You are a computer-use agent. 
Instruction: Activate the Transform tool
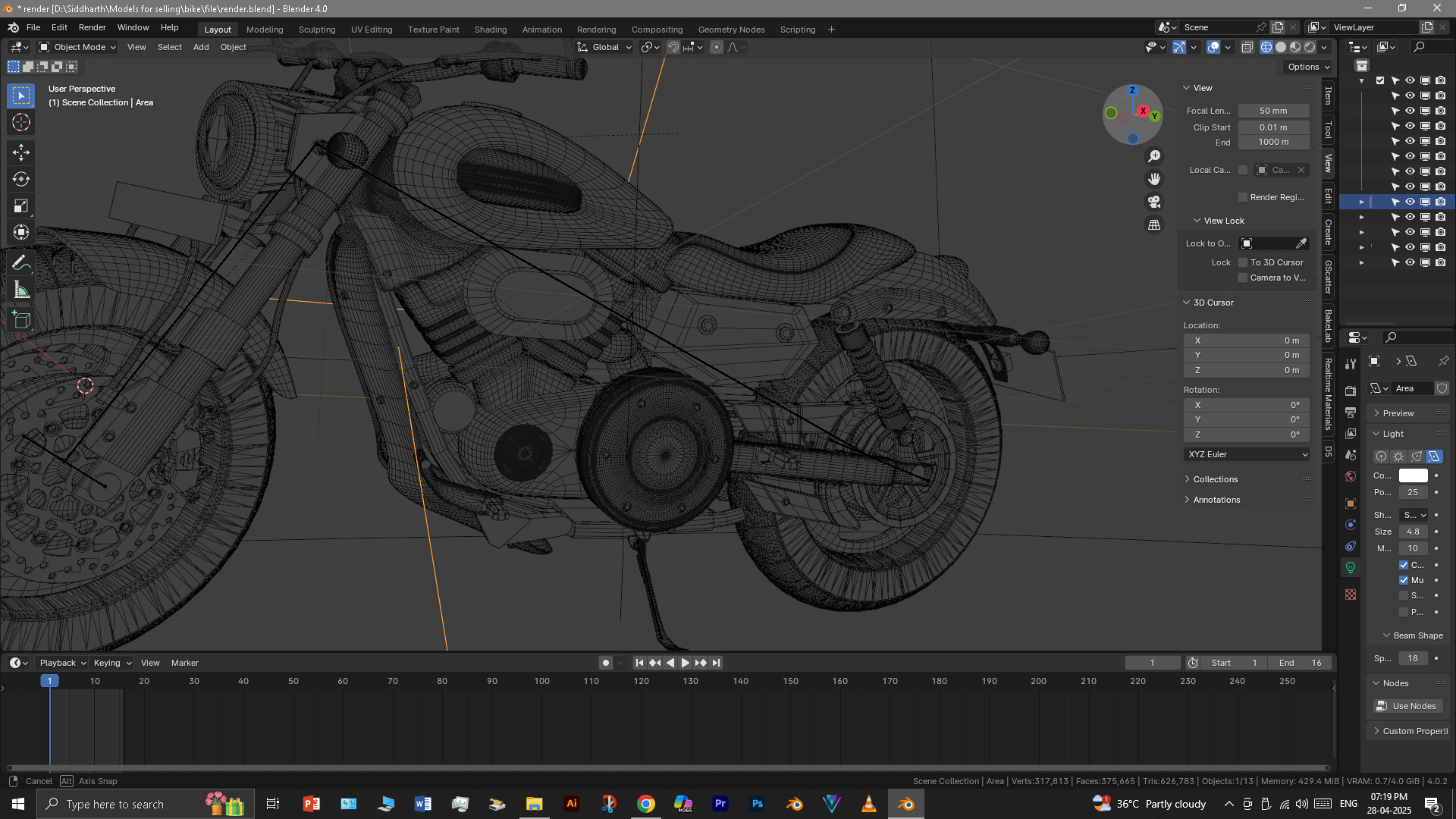pyautogui.click(x=21, y=233)
